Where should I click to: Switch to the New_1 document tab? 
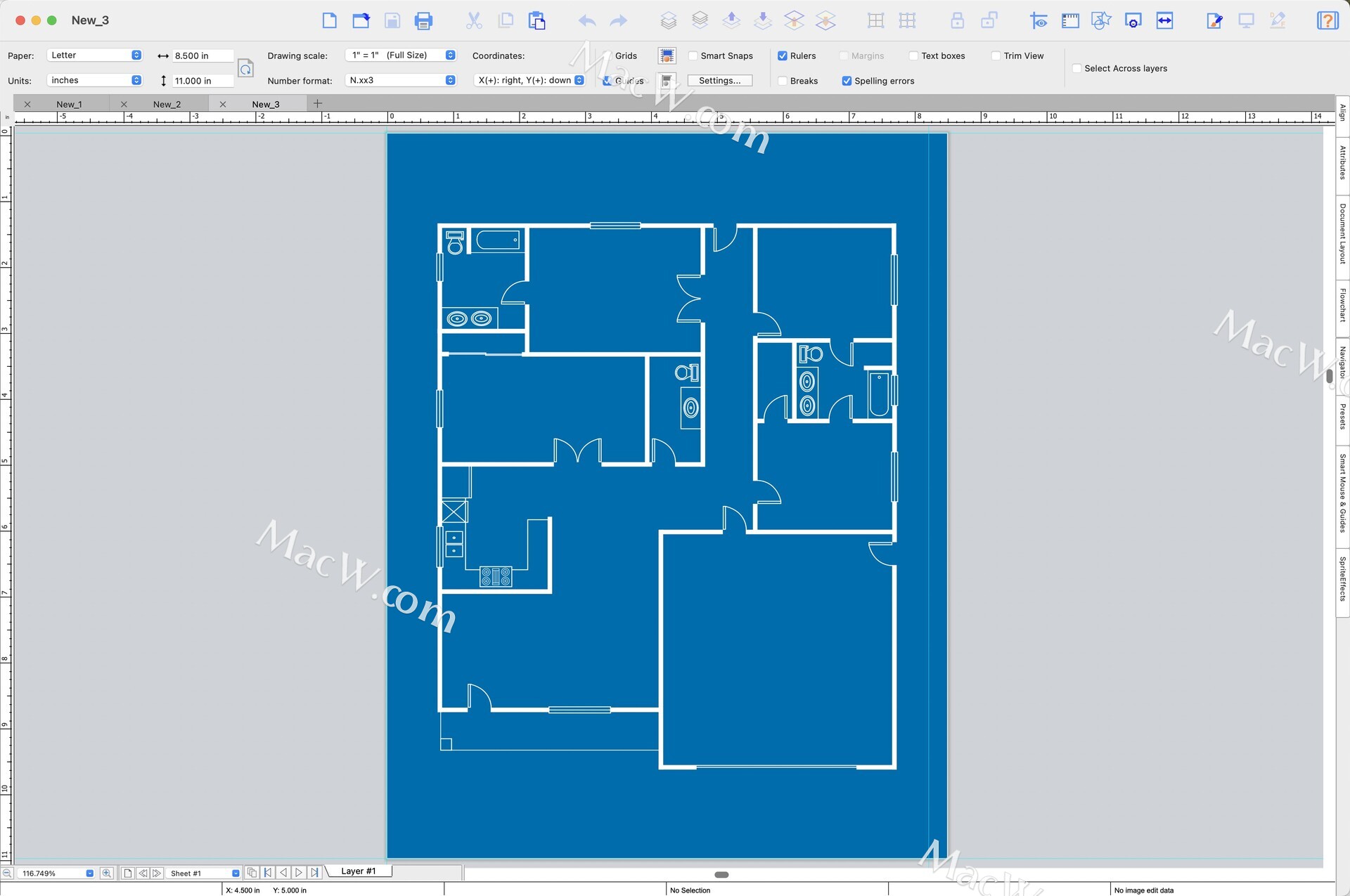tap(69, 104)
